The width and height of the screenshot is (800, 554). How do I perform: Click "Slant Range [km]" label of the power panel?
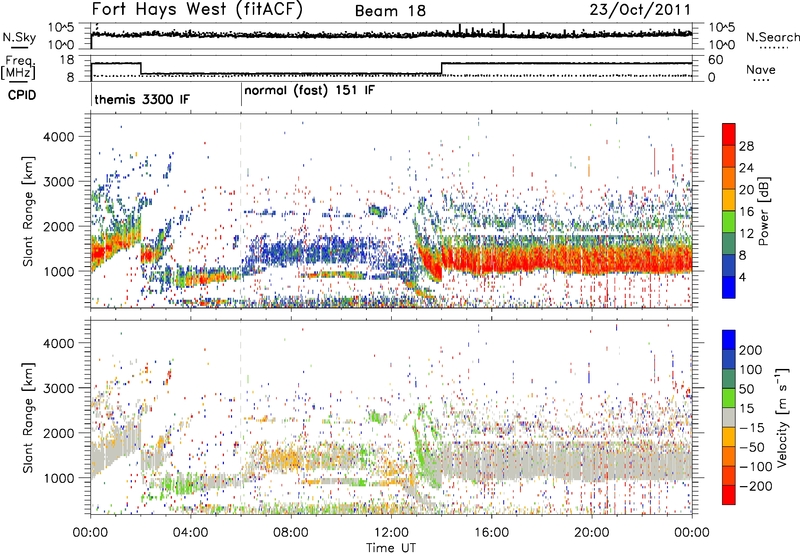coord(28,211)
